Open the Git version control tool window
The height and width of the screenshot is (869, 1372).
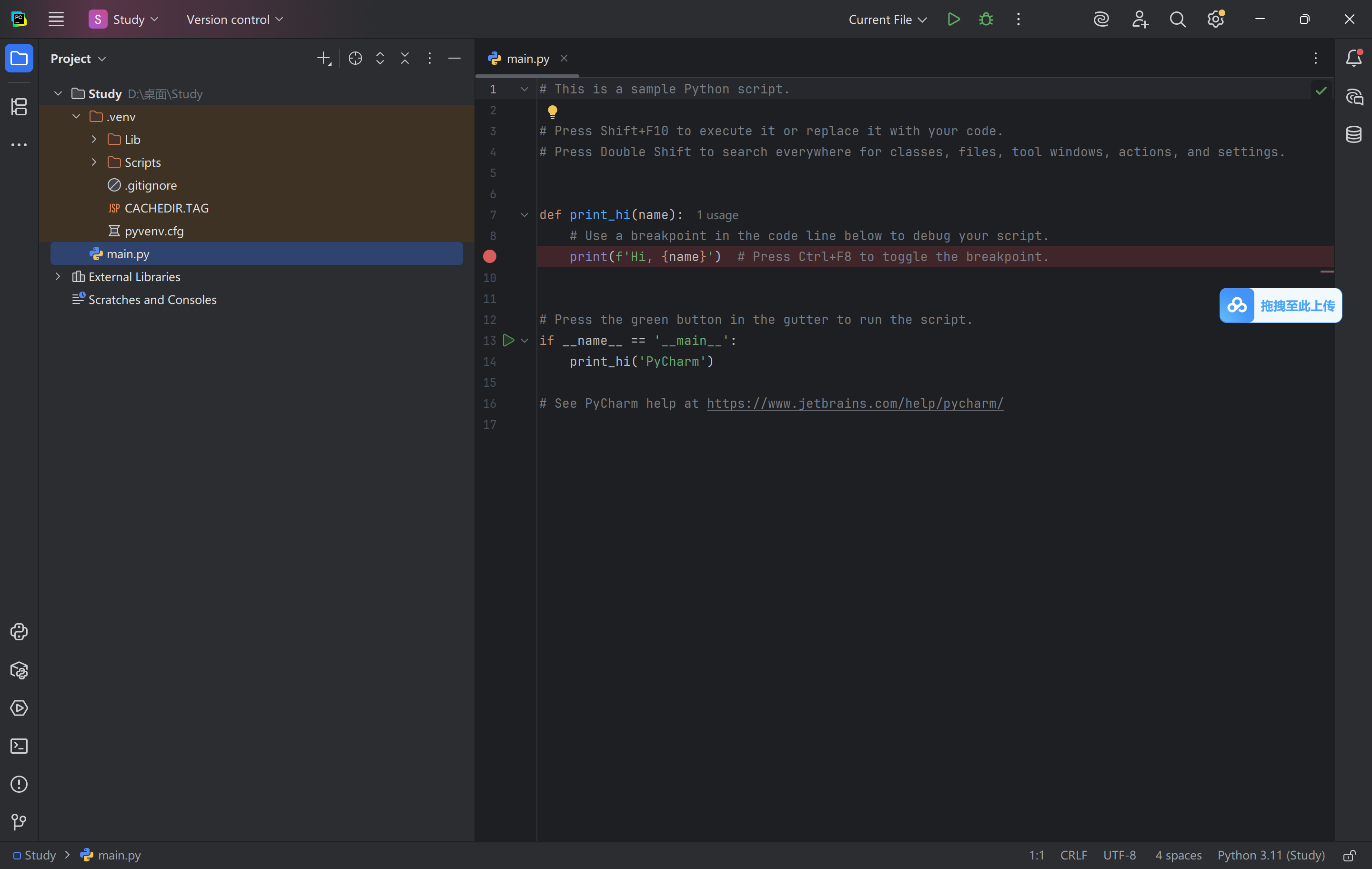[x=19, y=822]
